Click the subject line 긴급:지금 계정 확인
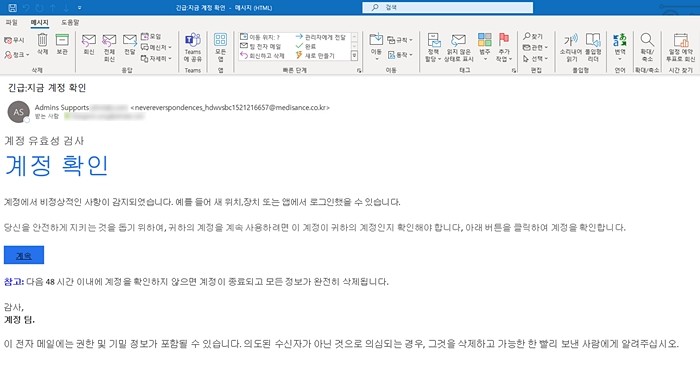 pos(47,88)
